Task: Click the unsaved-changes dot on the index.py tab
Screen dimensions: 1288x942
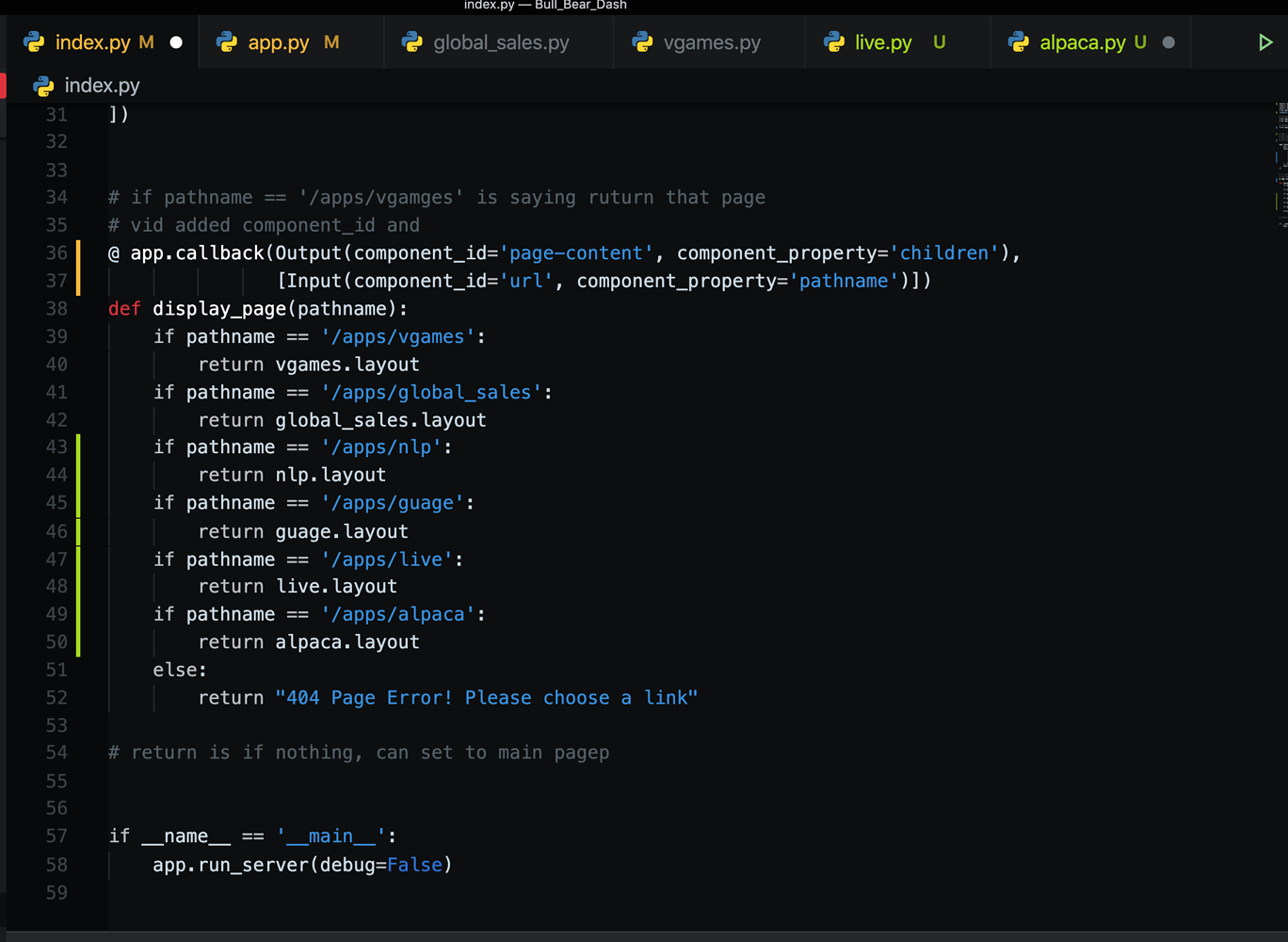Action: tap(174, 41)
